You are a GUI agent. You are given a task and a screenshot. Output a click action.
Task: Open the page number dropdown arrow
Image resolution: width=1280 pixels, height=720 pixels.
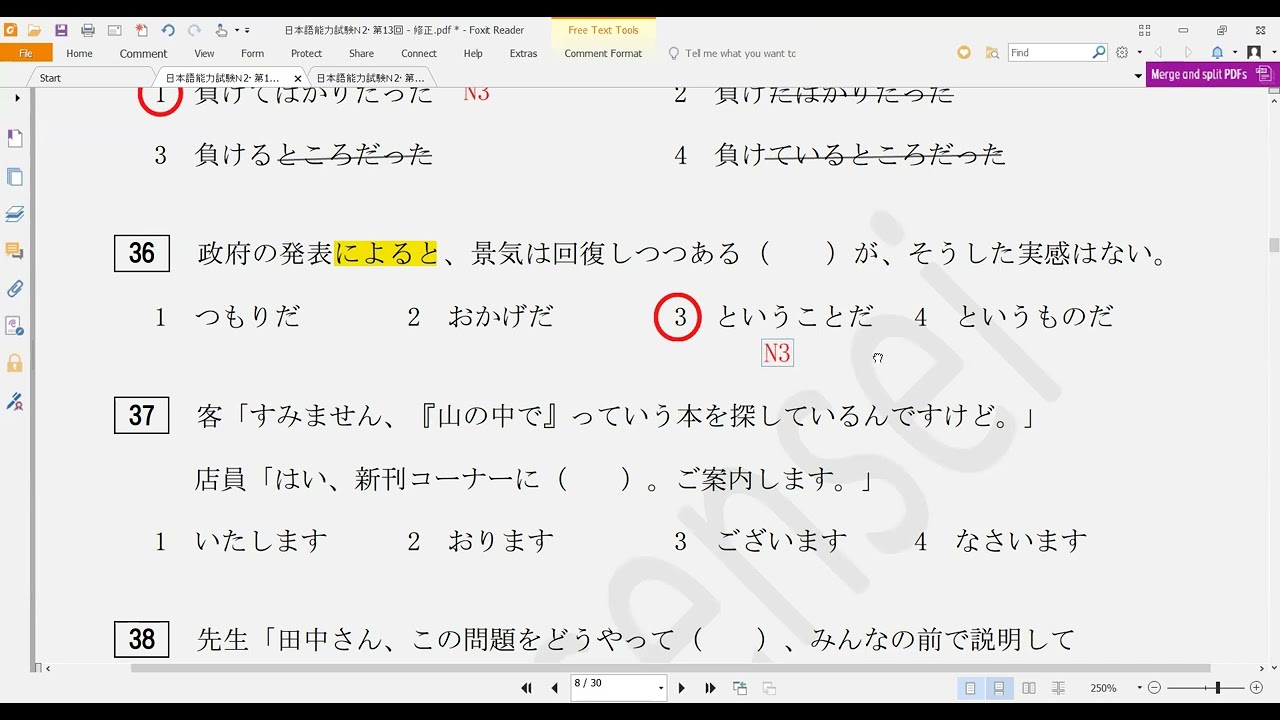tap(660, 688)
